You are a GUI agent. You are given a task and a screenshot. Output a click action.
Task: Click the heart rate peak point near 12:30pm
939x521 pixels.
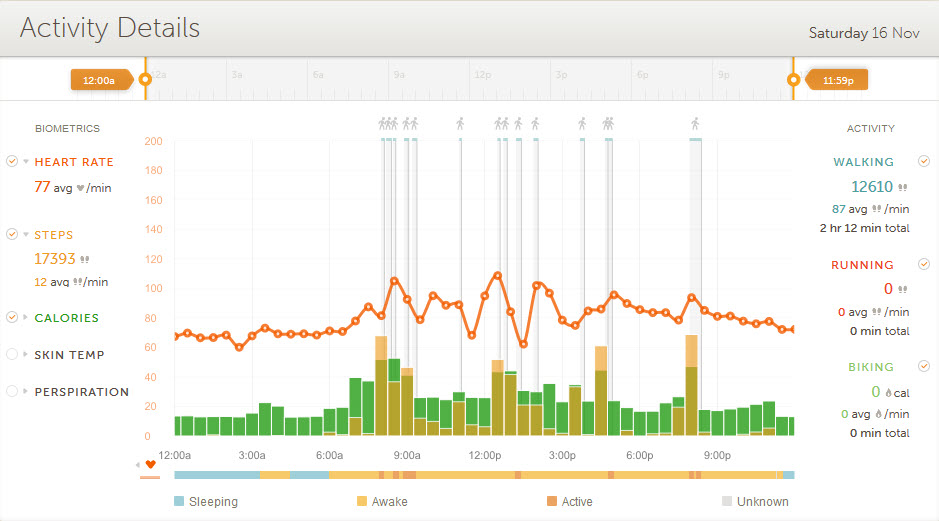497,275
